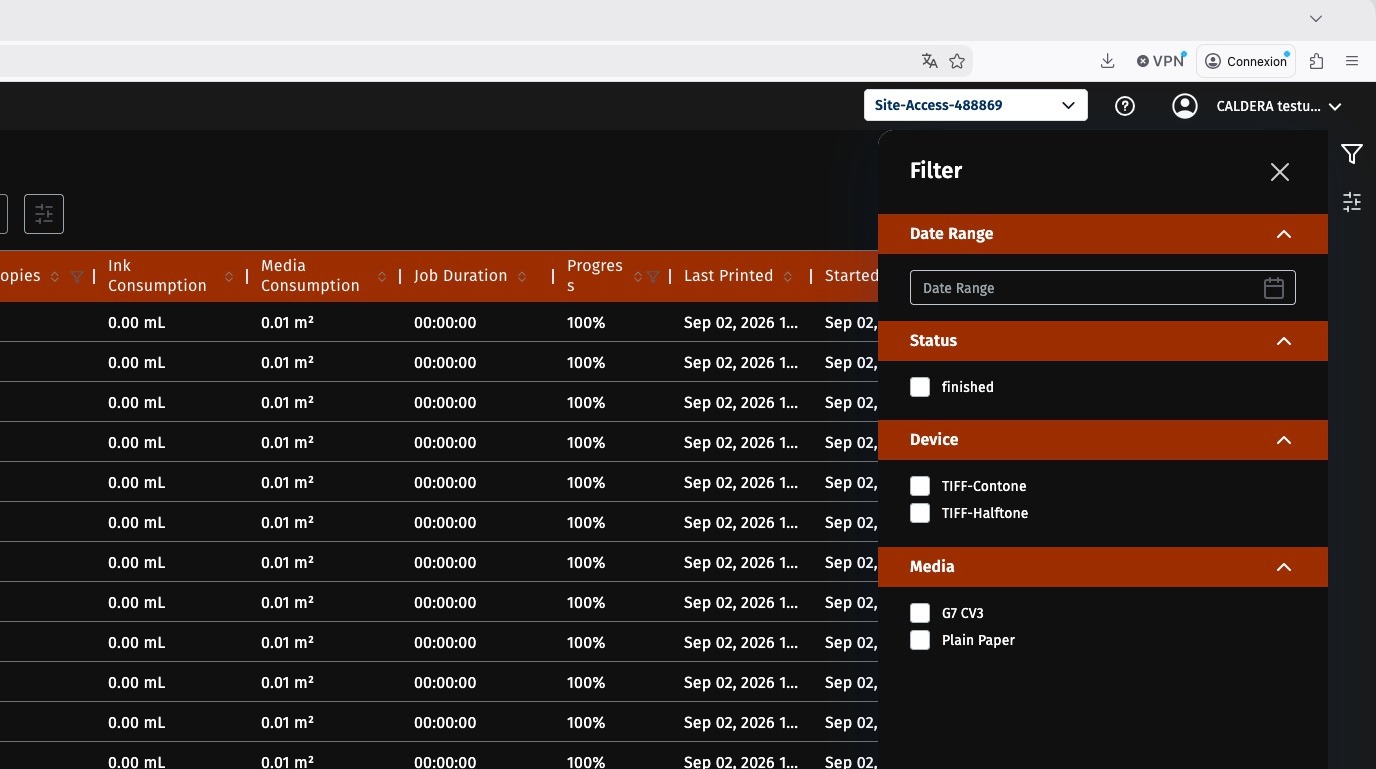Collapse the Media section
This screenshot has height=769, width=1376.
point(1284,567)
